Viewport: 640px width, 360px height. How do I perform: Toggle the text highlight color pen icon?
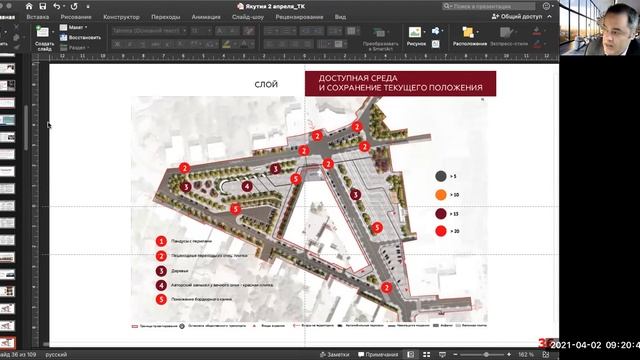pos(227,44)
